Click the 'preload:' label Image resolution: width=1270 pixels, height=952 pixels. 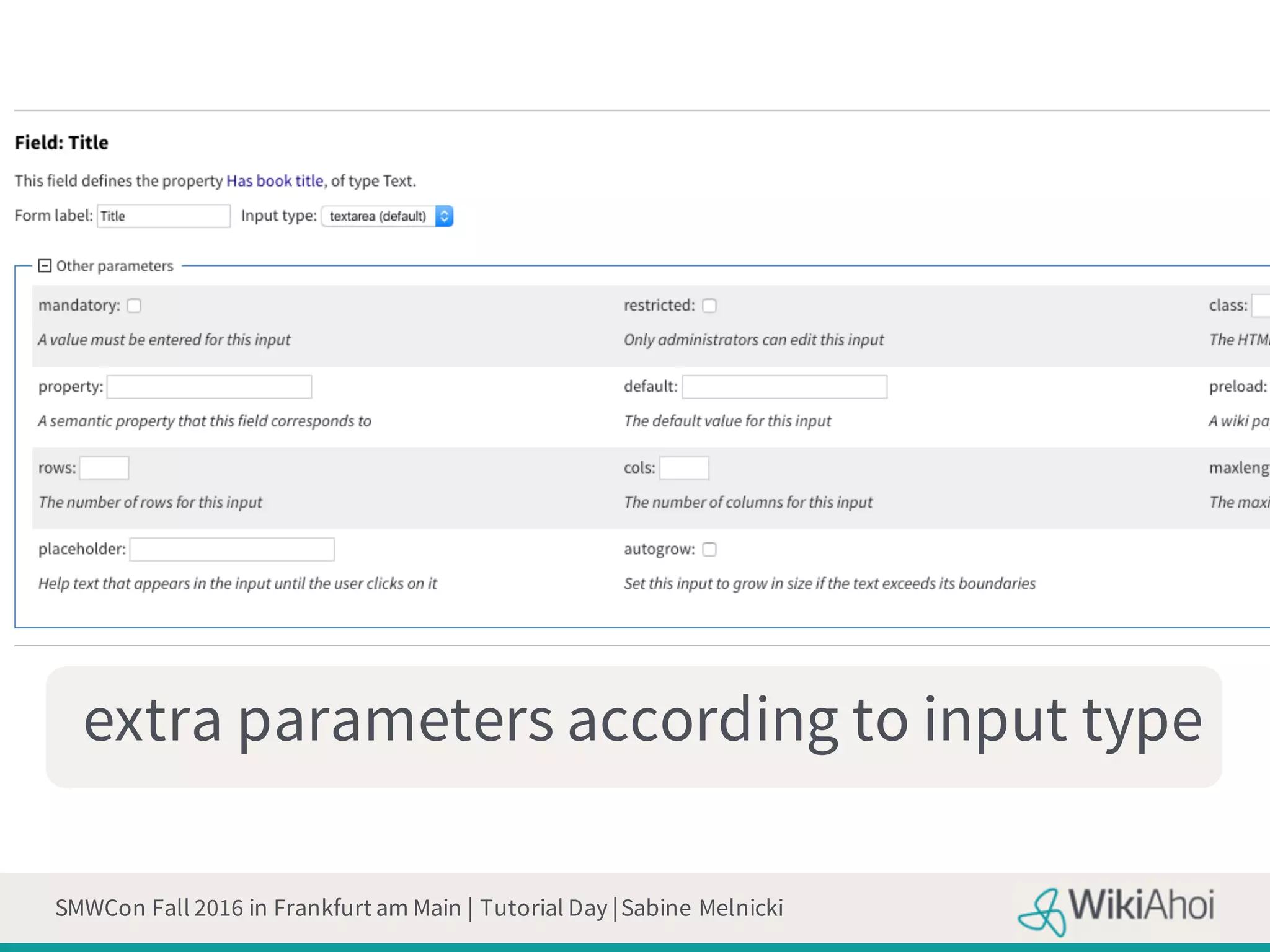coord(1238,386)
